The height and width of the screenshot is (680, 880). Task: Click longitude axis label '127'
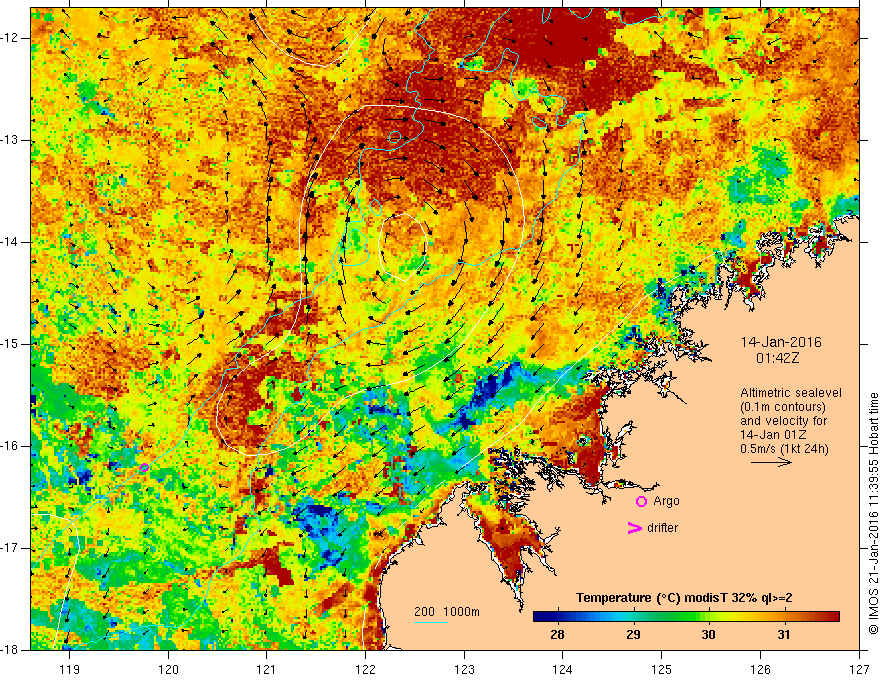click(859, 669)
